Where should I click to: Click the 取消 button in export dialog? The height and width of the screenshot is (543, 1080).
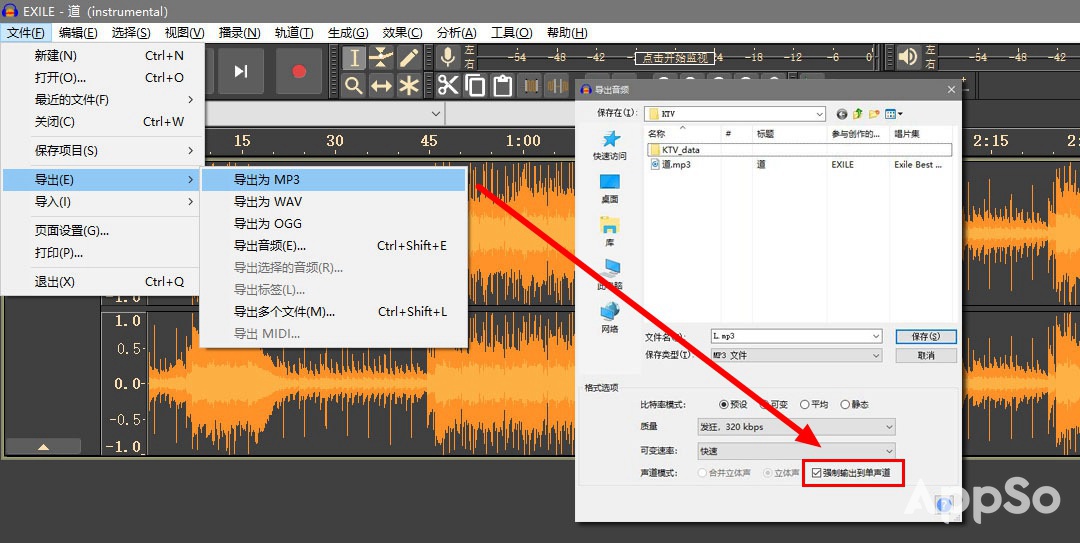pyautogui.click(x=926, y=355)
